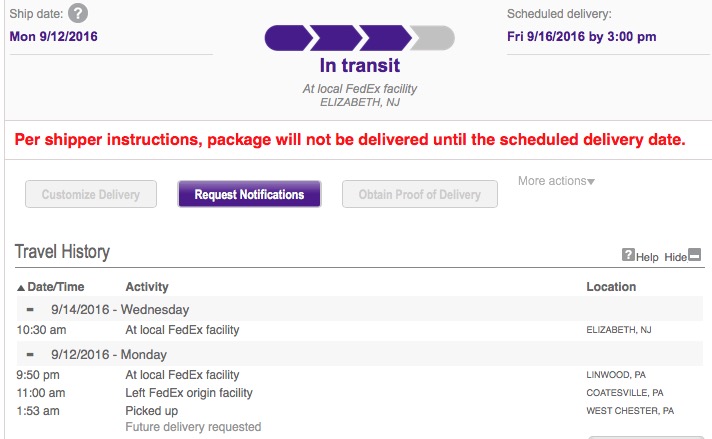Screen dimensions: 712x439
Task: Click the Hide minus icon for Travel History
Action: pyautogui.click(x=695, y=255)
